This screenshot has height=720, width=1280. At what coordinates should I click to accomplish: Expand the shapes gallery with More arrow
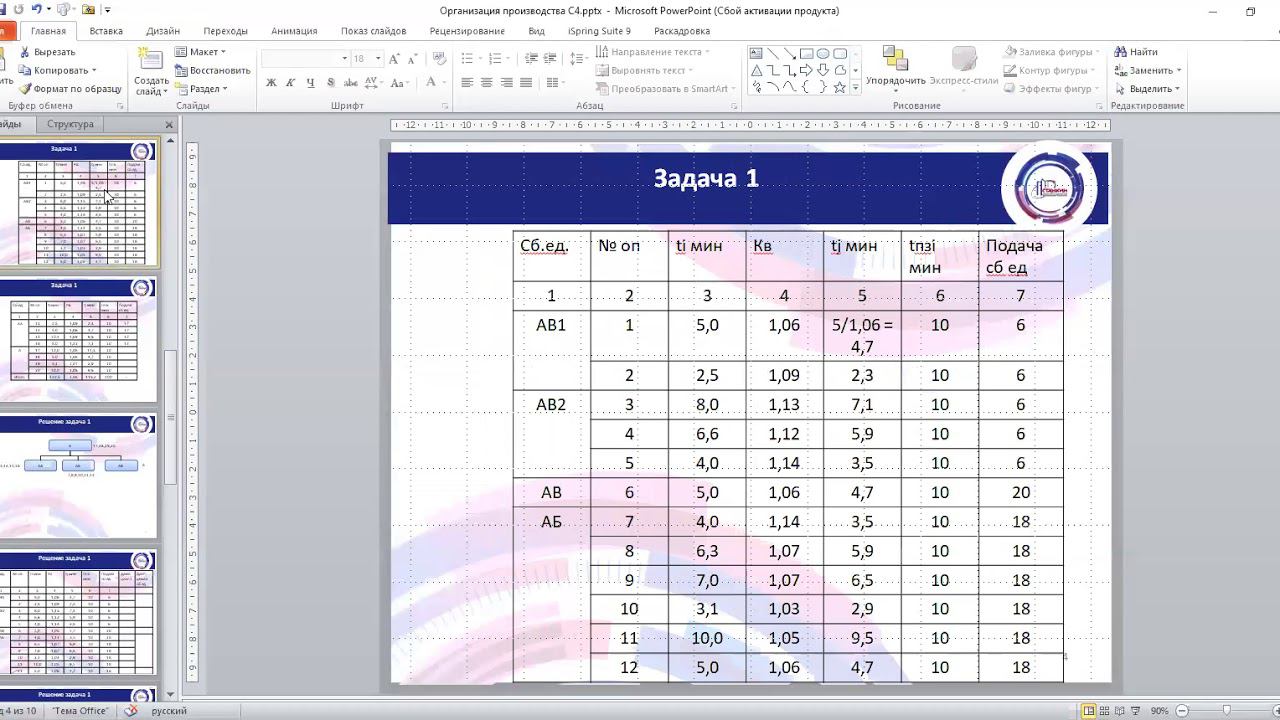(x=855, y=88)
